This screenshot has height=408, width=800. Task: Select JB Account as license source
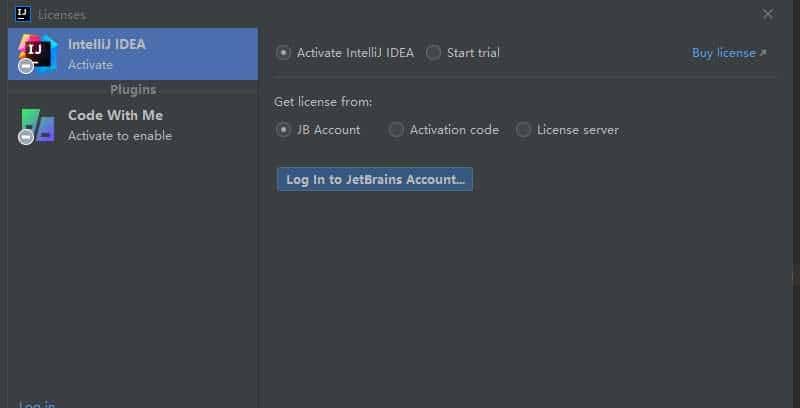coord(284,130)
